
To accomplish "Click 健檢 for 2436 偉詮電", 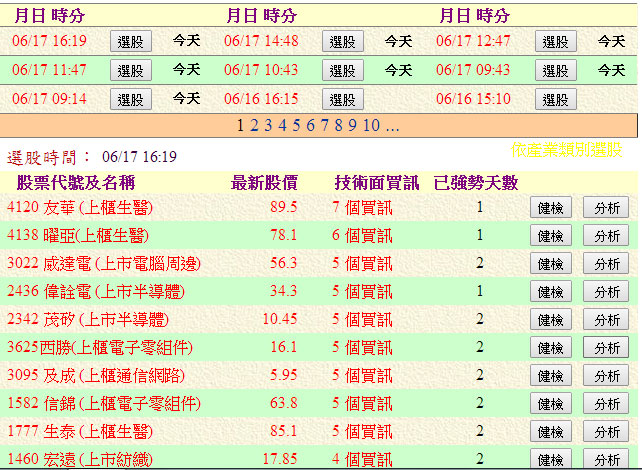I will [551, 291].
